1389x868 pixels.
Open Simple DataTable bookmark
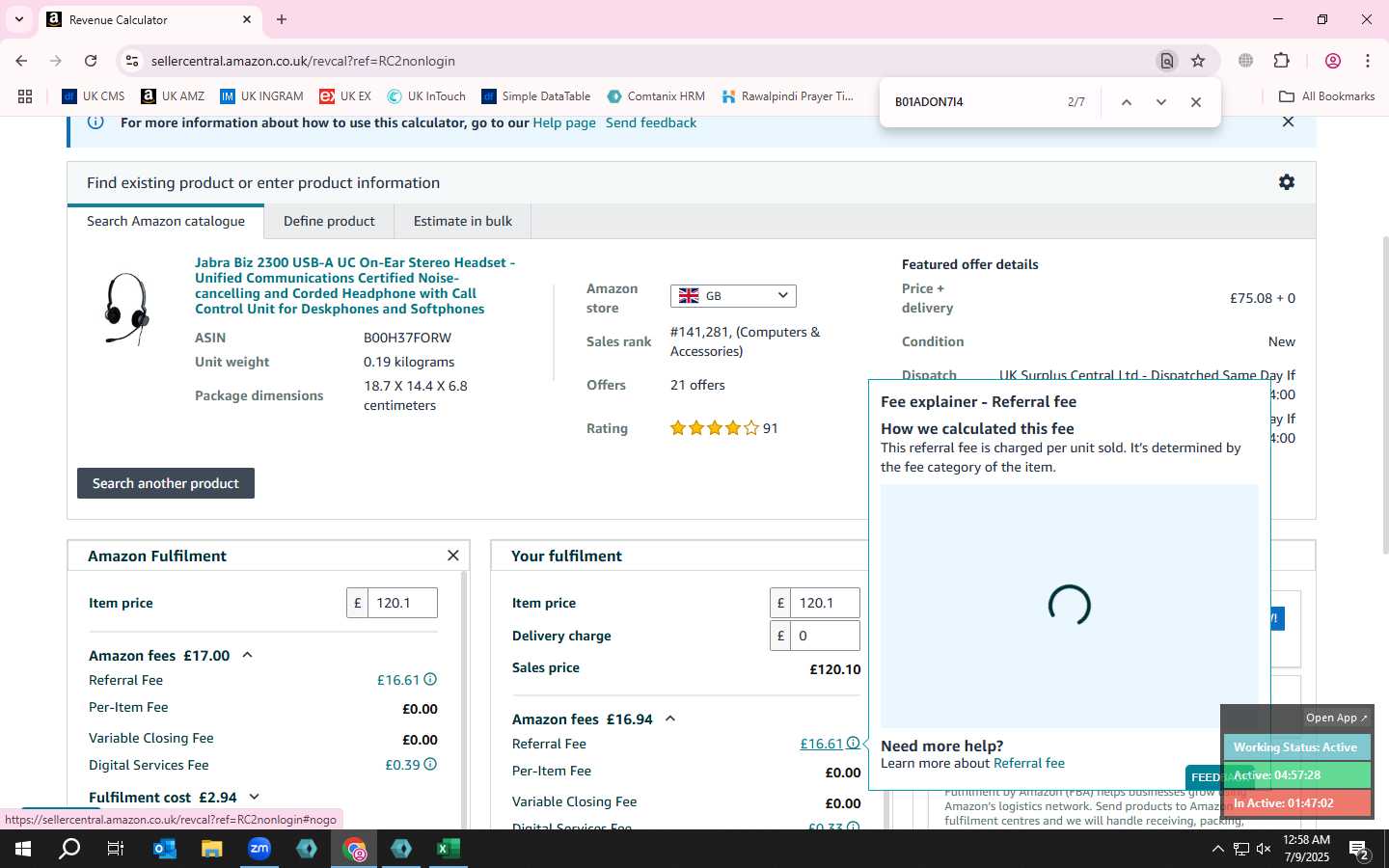coord(536,96)
